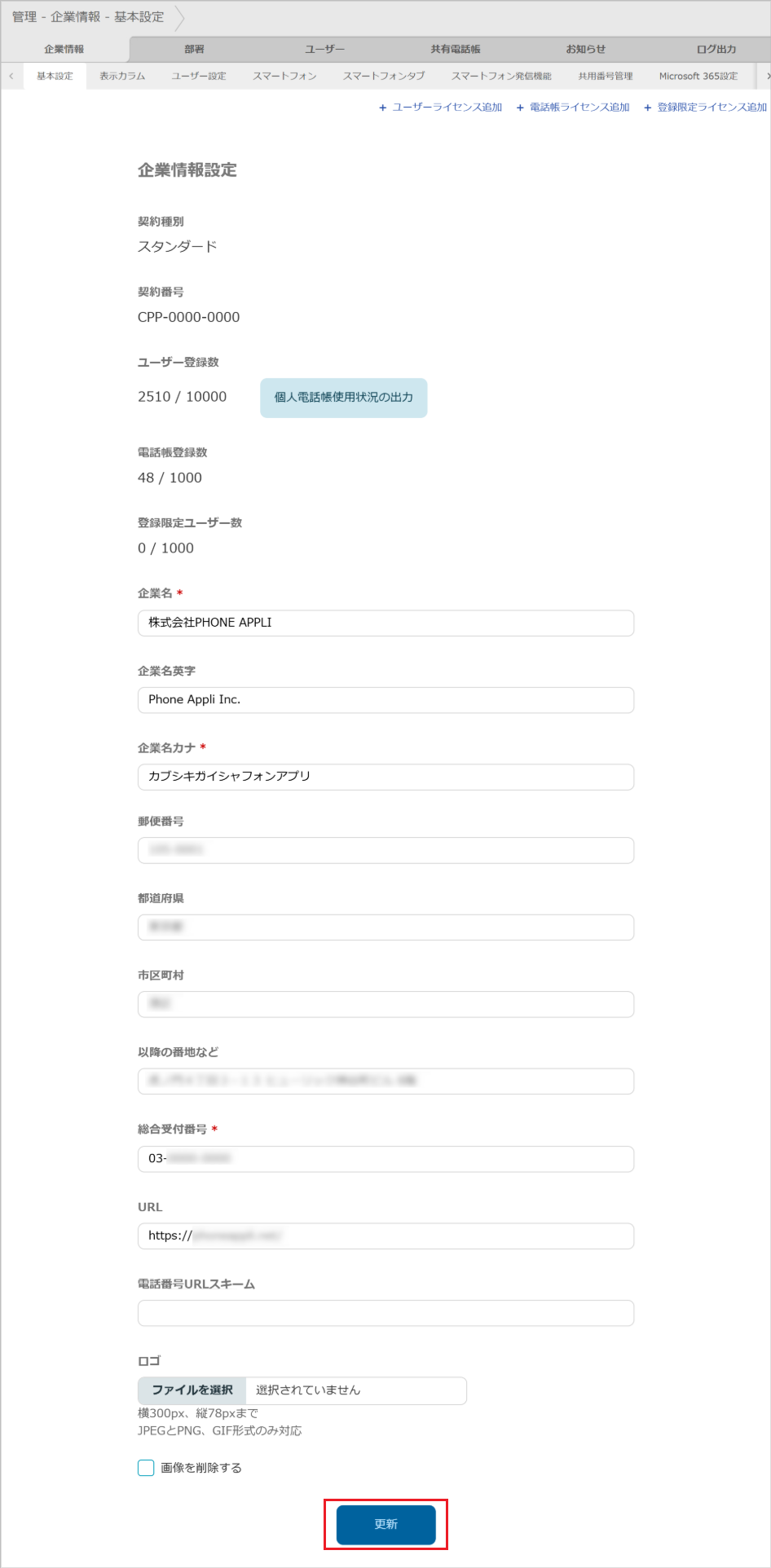Switch to the 部署 tab
Screen dimensions: 771x1568
(193, 49)
